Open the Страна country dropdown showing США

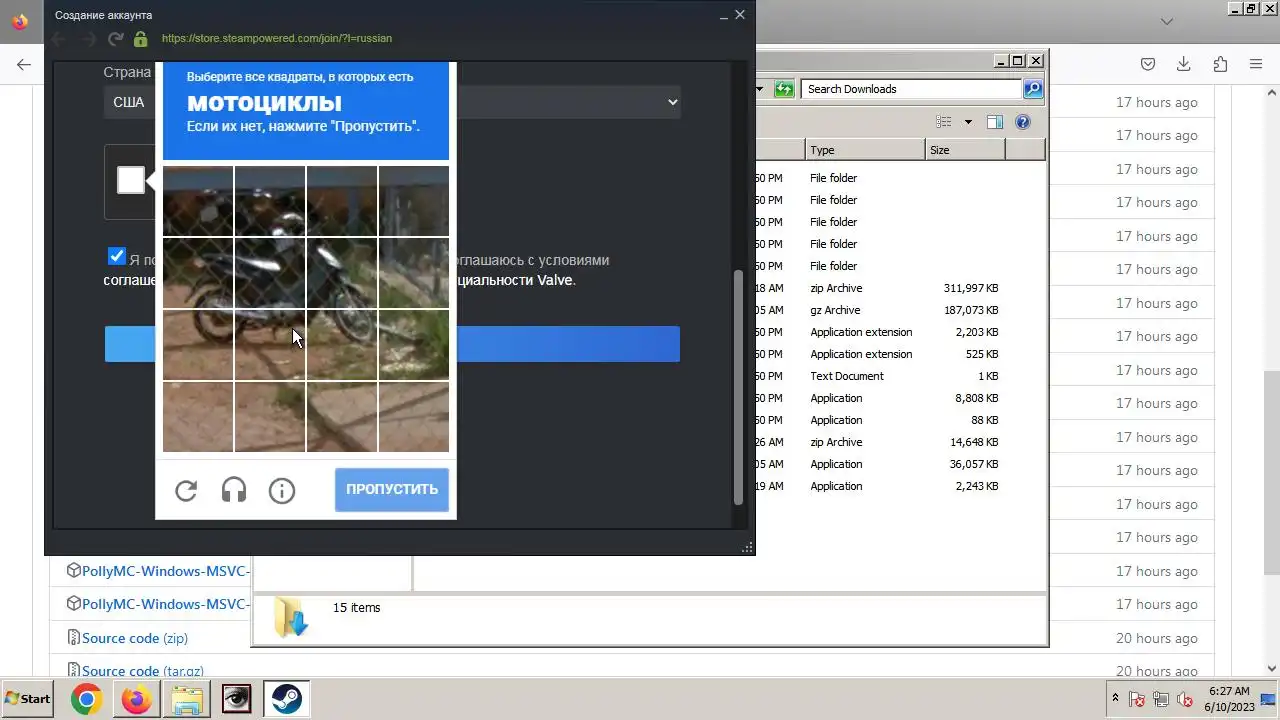click(x=392, y=102)
